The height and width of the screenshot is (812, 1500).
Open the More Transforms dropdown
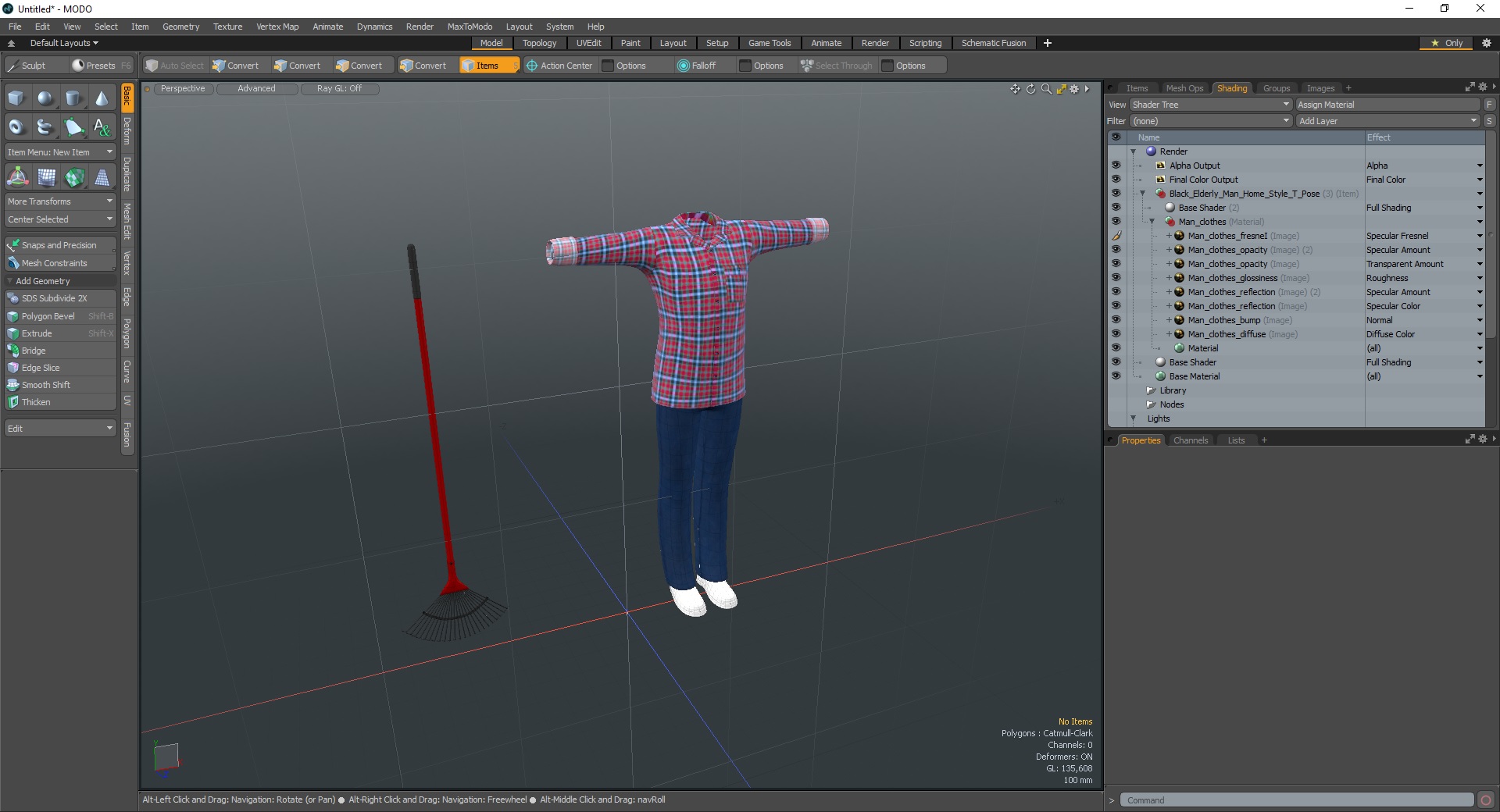pos(61,201)
